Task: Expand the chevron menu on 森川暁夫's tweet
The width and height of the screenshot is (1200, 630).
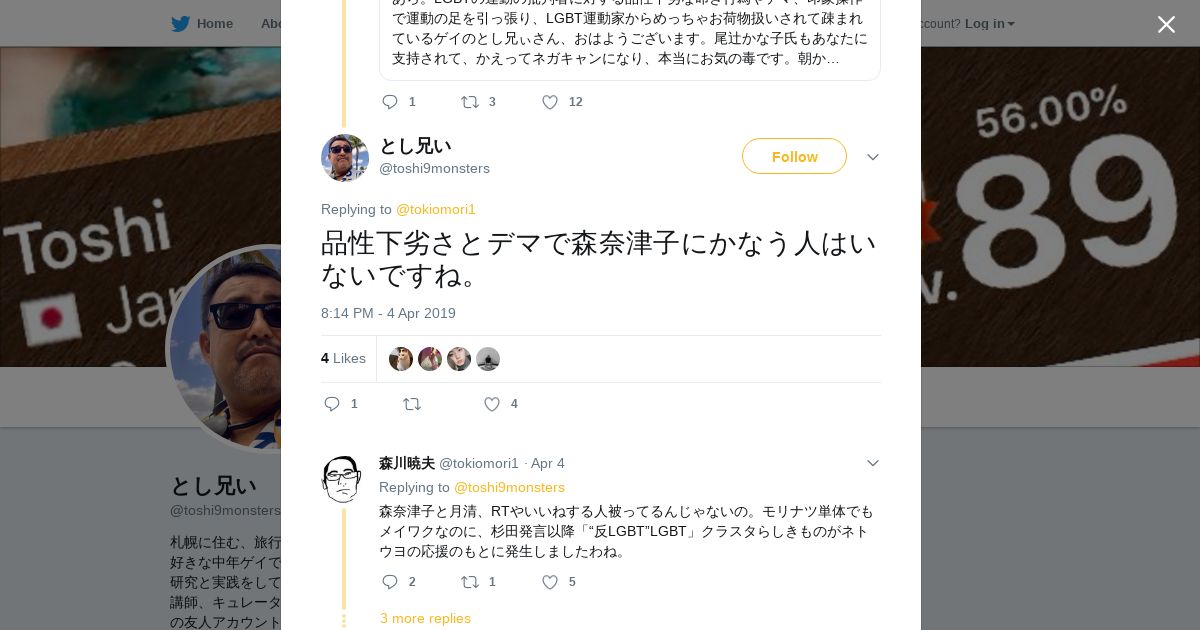Action: pyautogui.click(x=873, y=463)
